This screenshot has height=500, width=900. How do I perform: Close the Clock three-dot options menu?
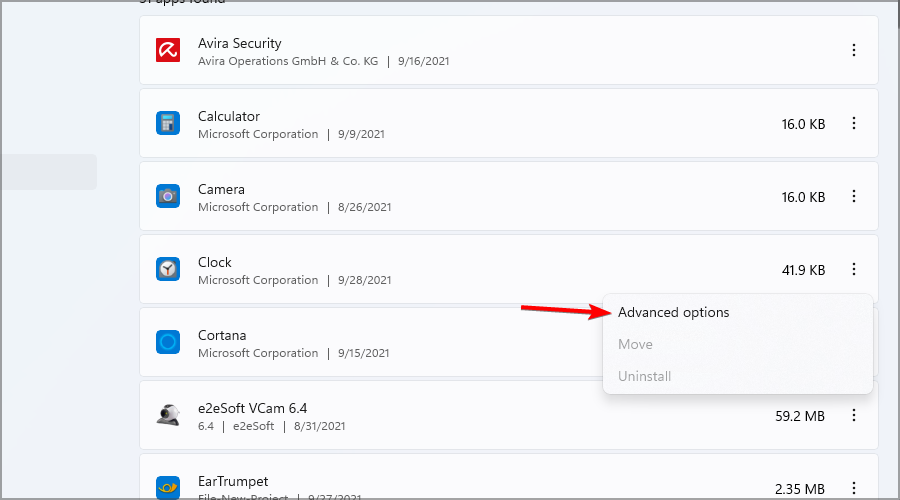[854, 269]
